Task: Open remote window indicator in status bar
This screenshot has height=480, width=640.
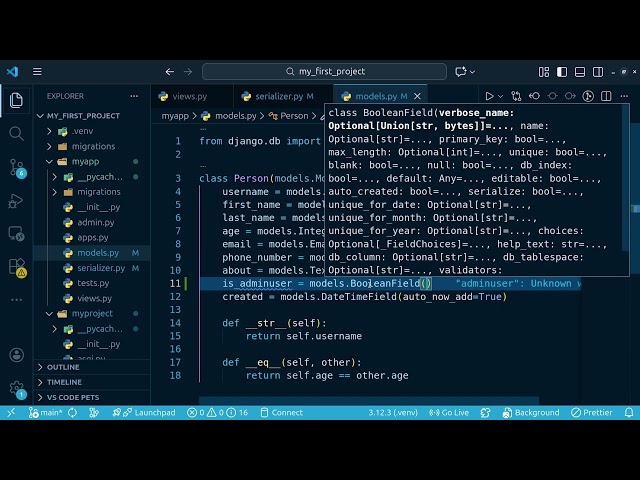Action: [11, 413]
